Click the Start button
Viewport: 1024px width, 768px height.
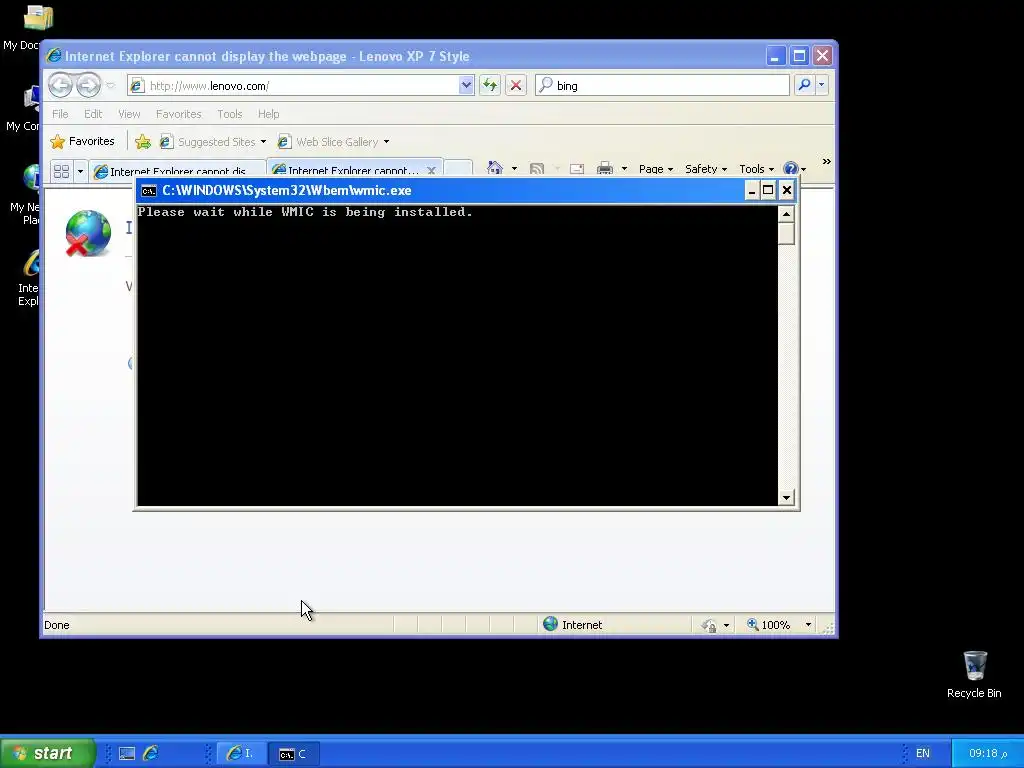tap(47, 753)
